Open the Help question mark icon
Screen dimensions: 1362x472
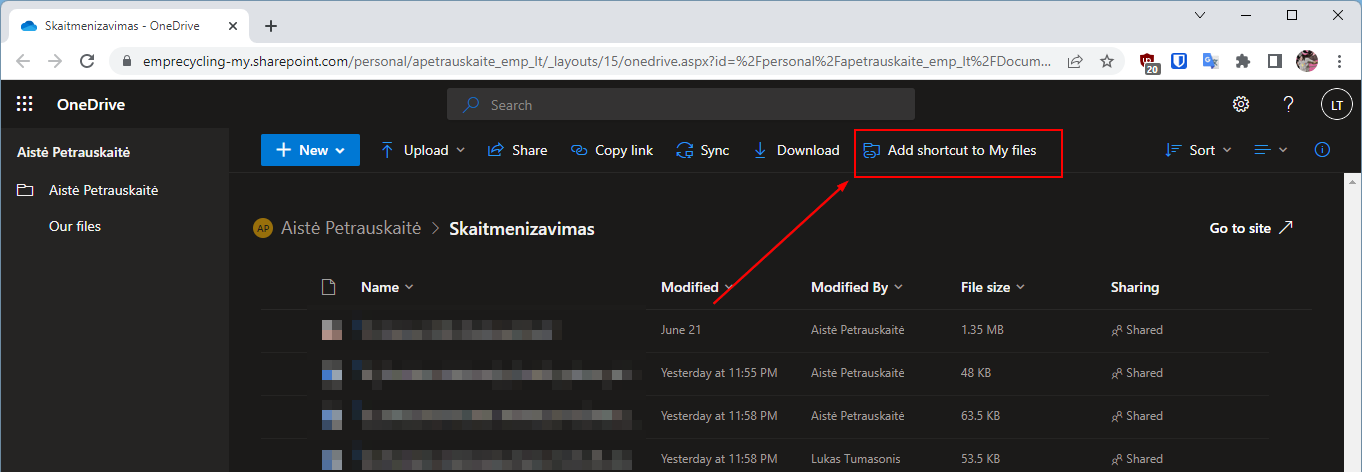pos(1289,104)
